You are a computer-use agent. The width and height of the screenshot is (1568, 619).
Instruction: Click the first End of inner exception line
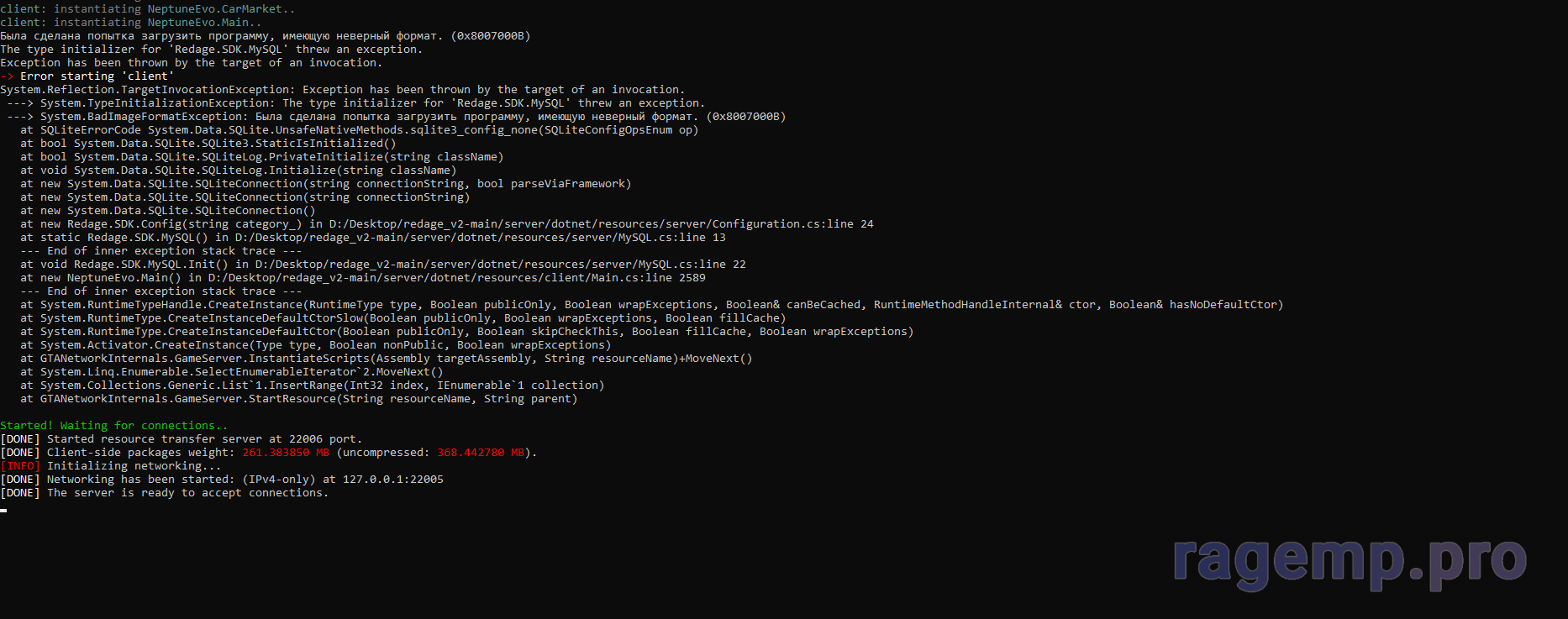(161, 251)
